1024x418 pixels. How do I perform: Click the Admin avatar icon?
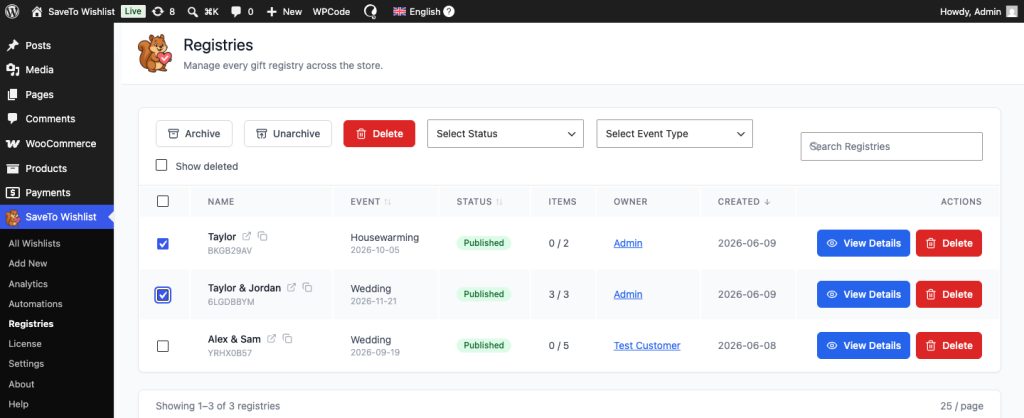coord(1012,11)
